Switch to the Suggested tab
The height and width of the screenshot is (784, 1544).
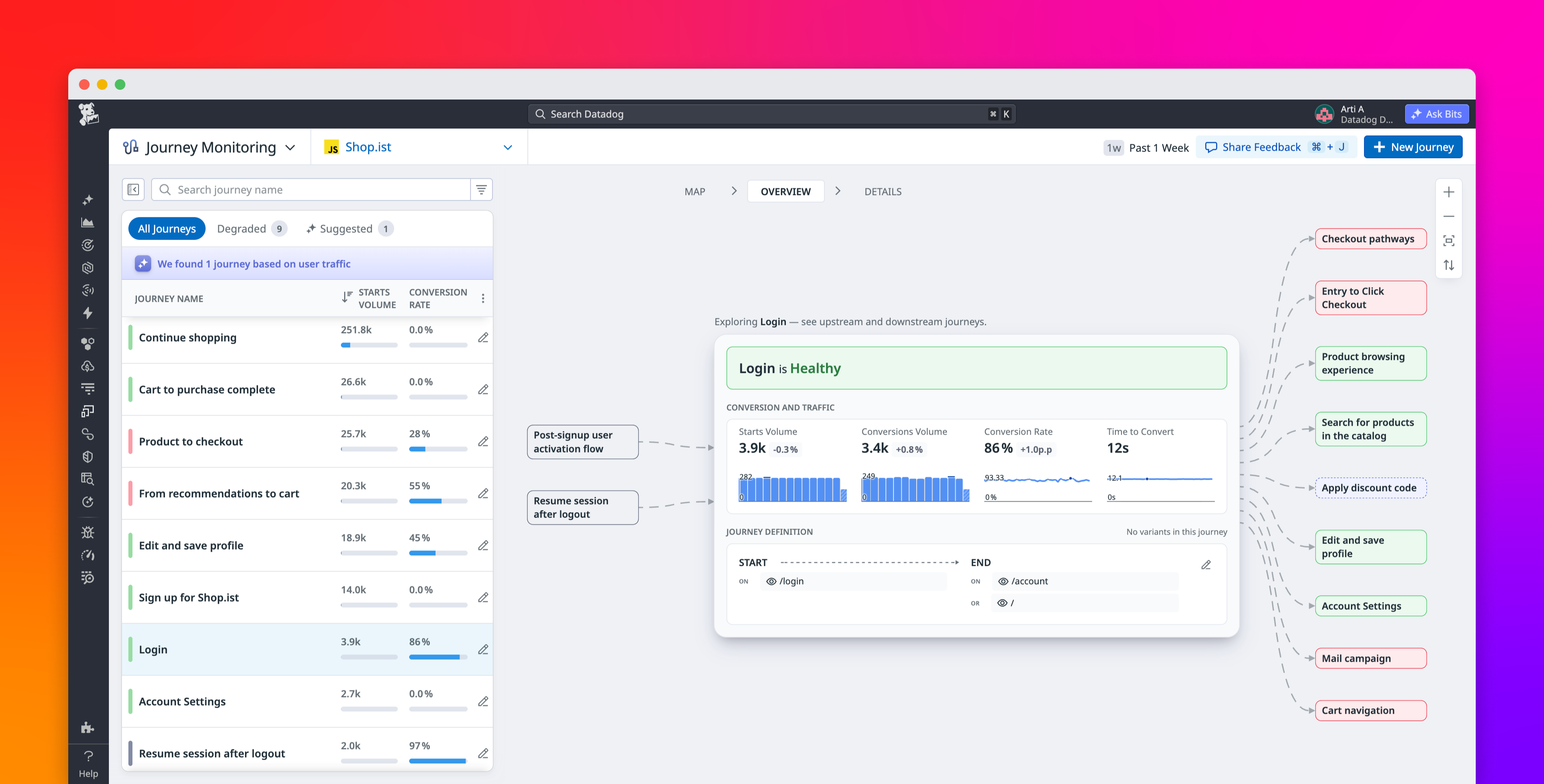click(349, 228)
